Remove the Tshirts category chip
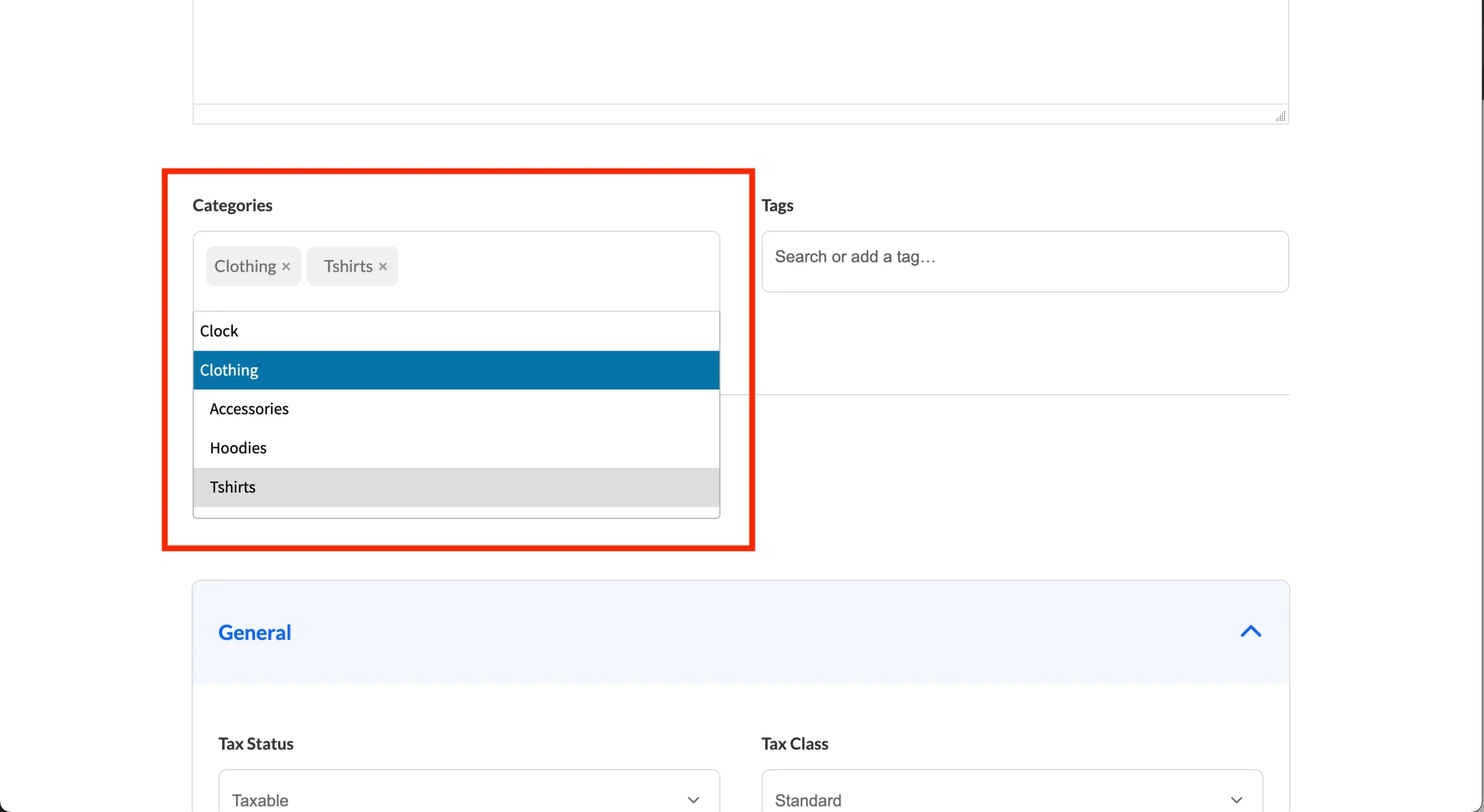 pos(383,267)
